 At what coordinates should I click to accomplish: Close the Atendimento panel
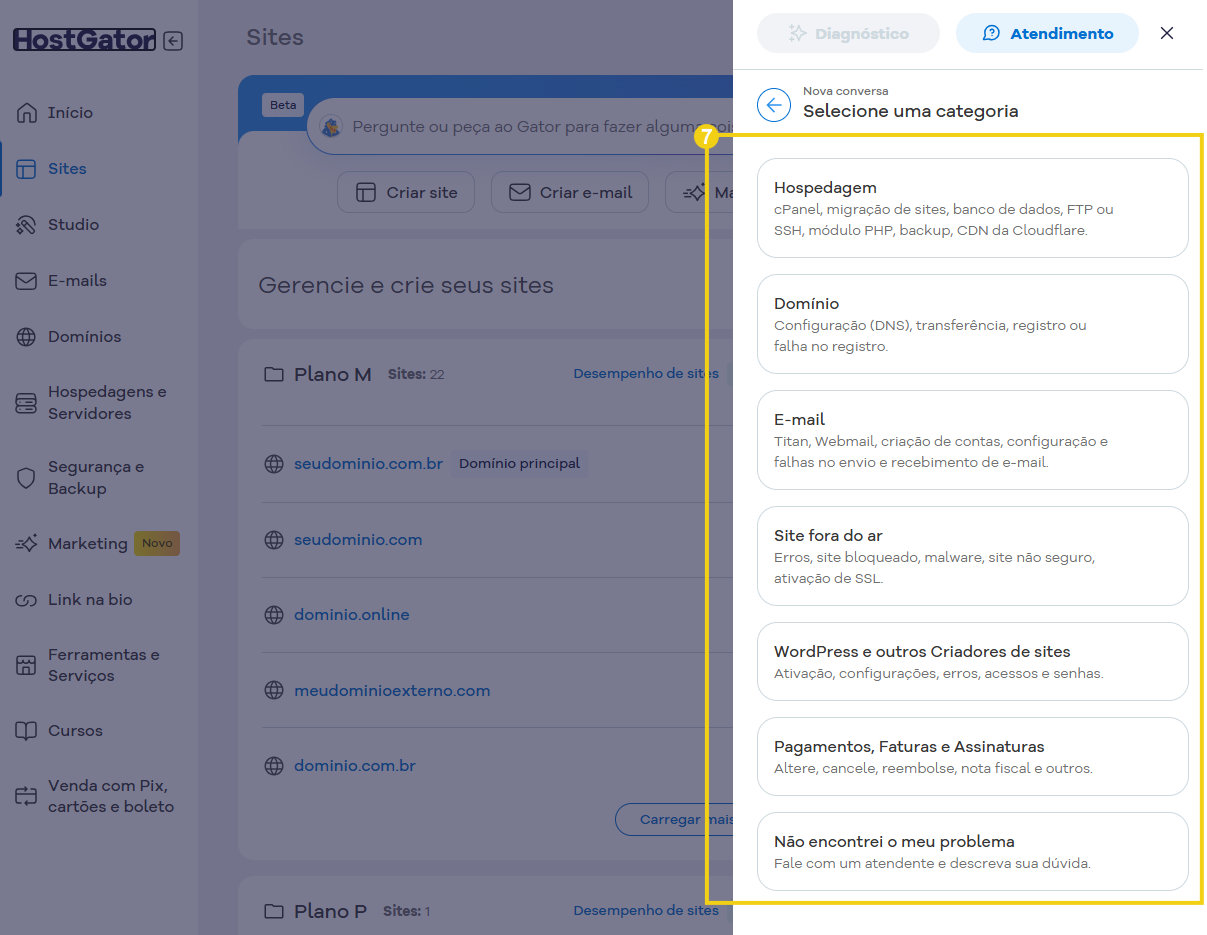1166,33
